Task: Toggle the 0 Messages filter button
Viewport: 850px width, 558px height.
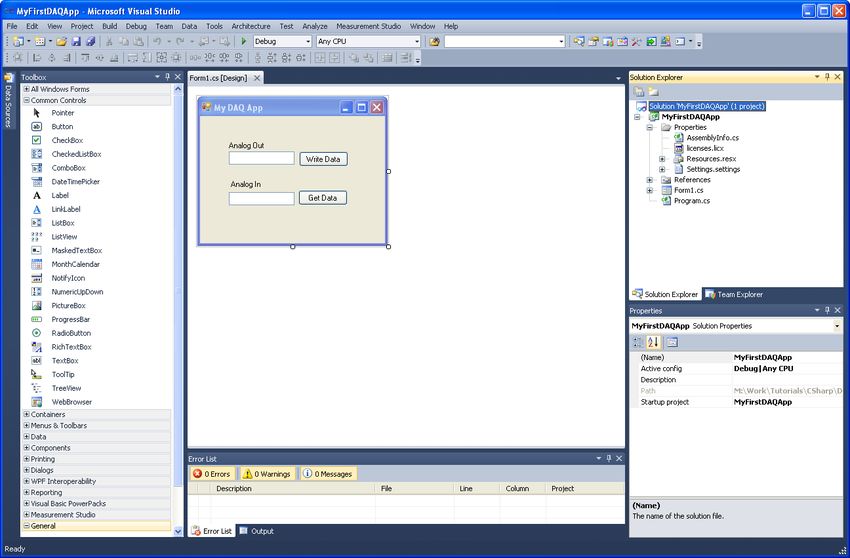Action: point(327,474)
